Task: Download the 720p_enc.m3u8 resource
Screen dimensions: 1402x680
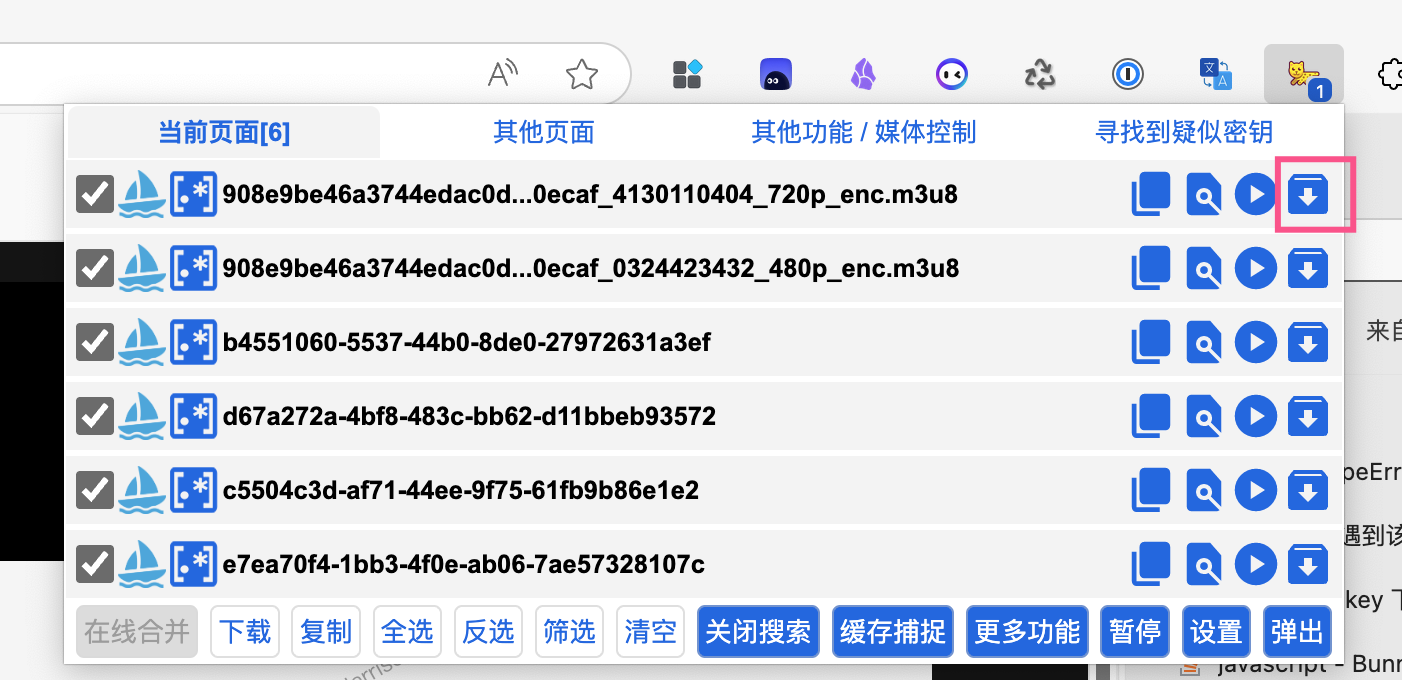Action: pyautogui.click(x=1307, y=194)
